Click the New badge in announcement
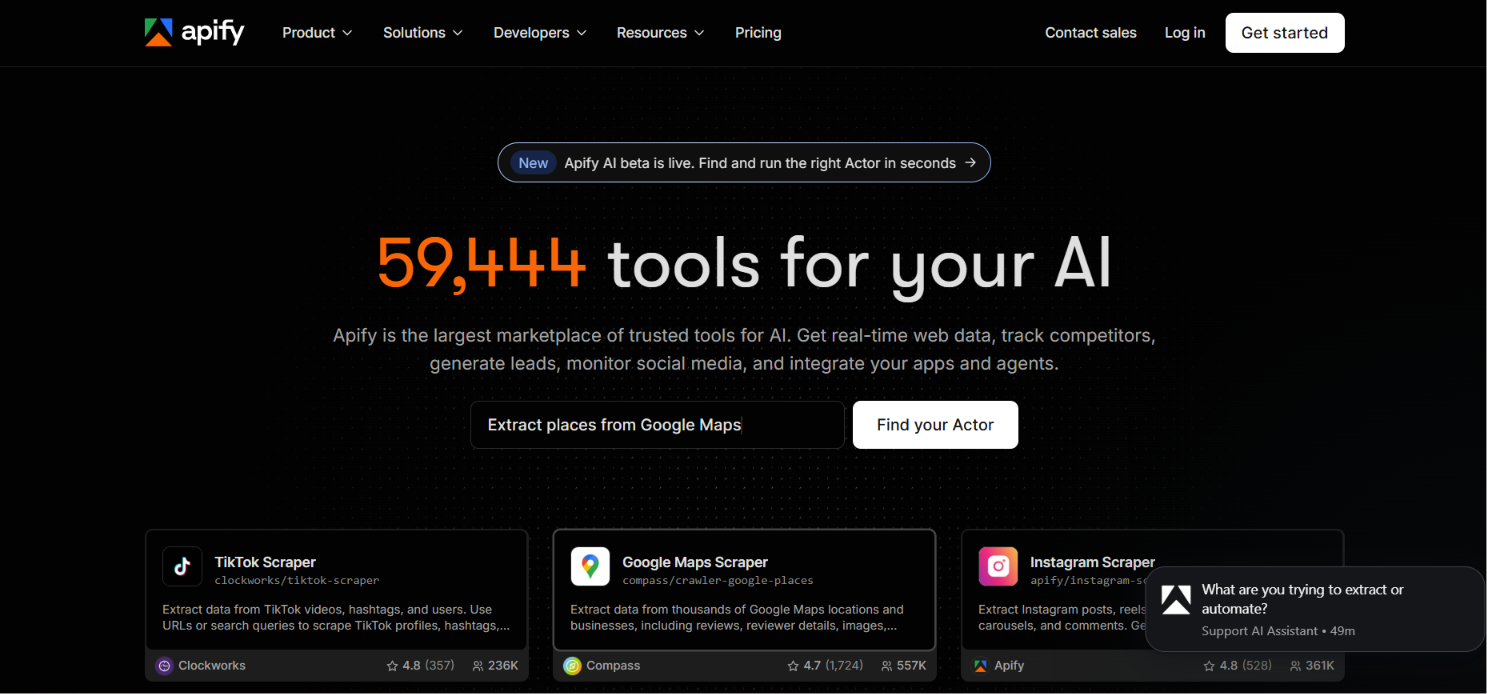This screenshot has height=694, width=1487. tap(533, 163)
